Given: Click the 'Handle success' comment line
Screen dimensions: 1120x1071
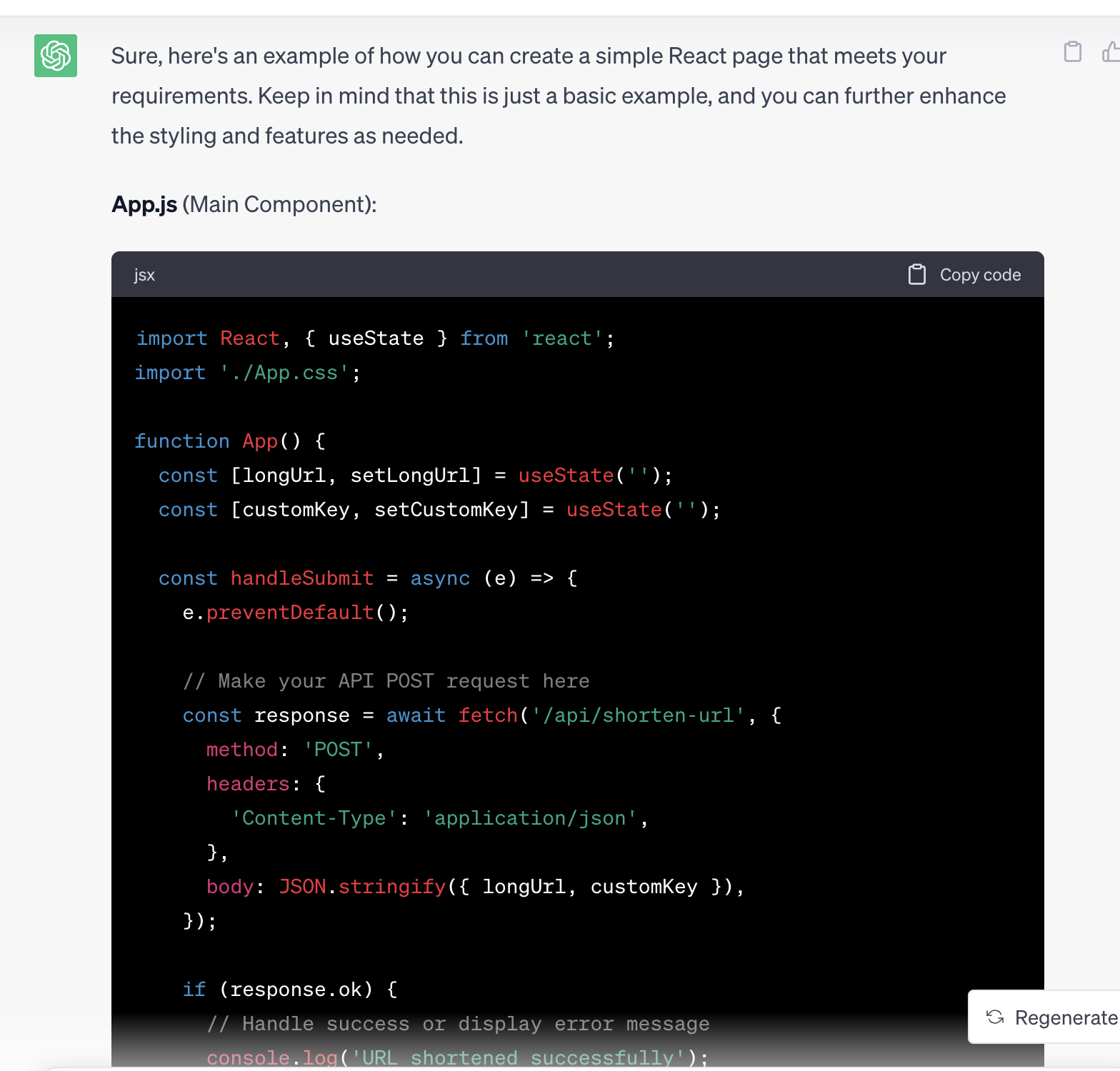Looking at the screenshot, I should pos(458,1024).
